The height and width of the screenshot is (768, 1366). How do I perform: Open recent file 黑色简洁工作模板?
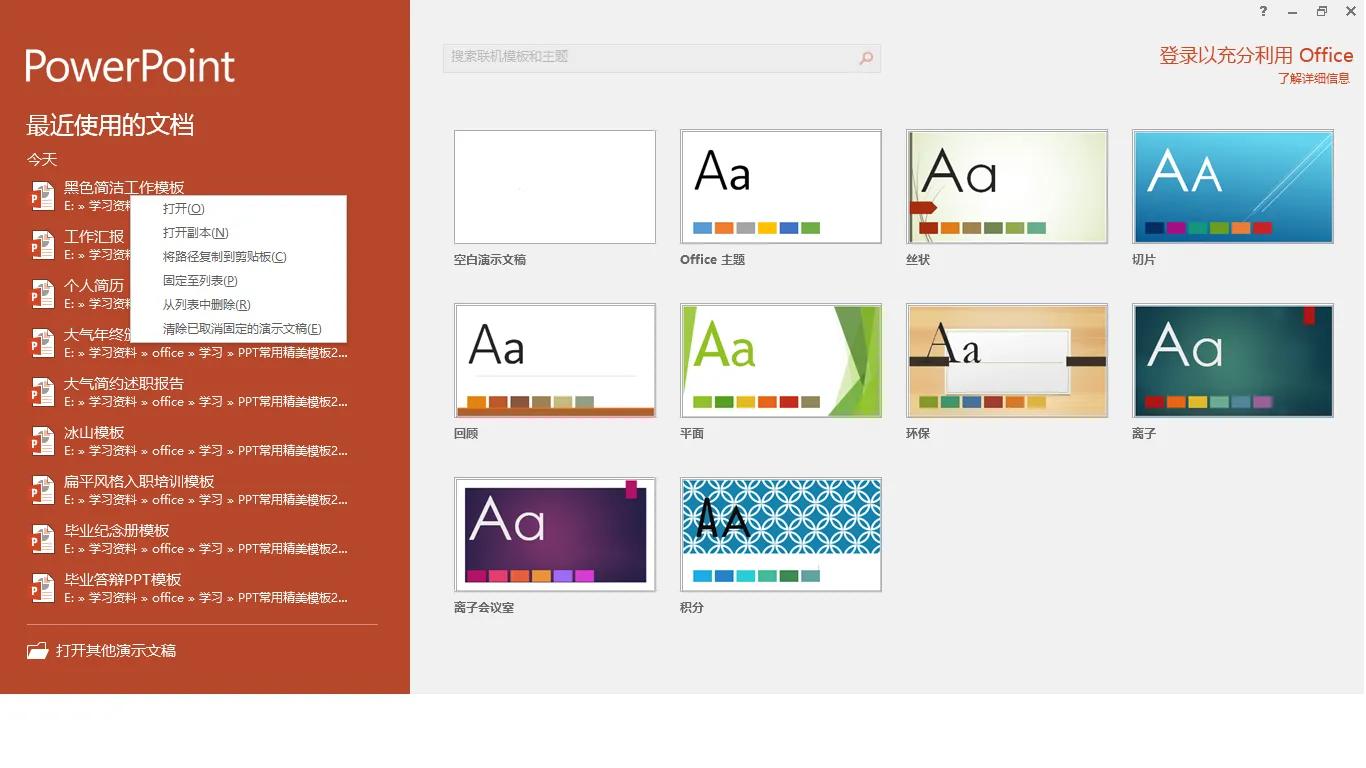[124, 188]
